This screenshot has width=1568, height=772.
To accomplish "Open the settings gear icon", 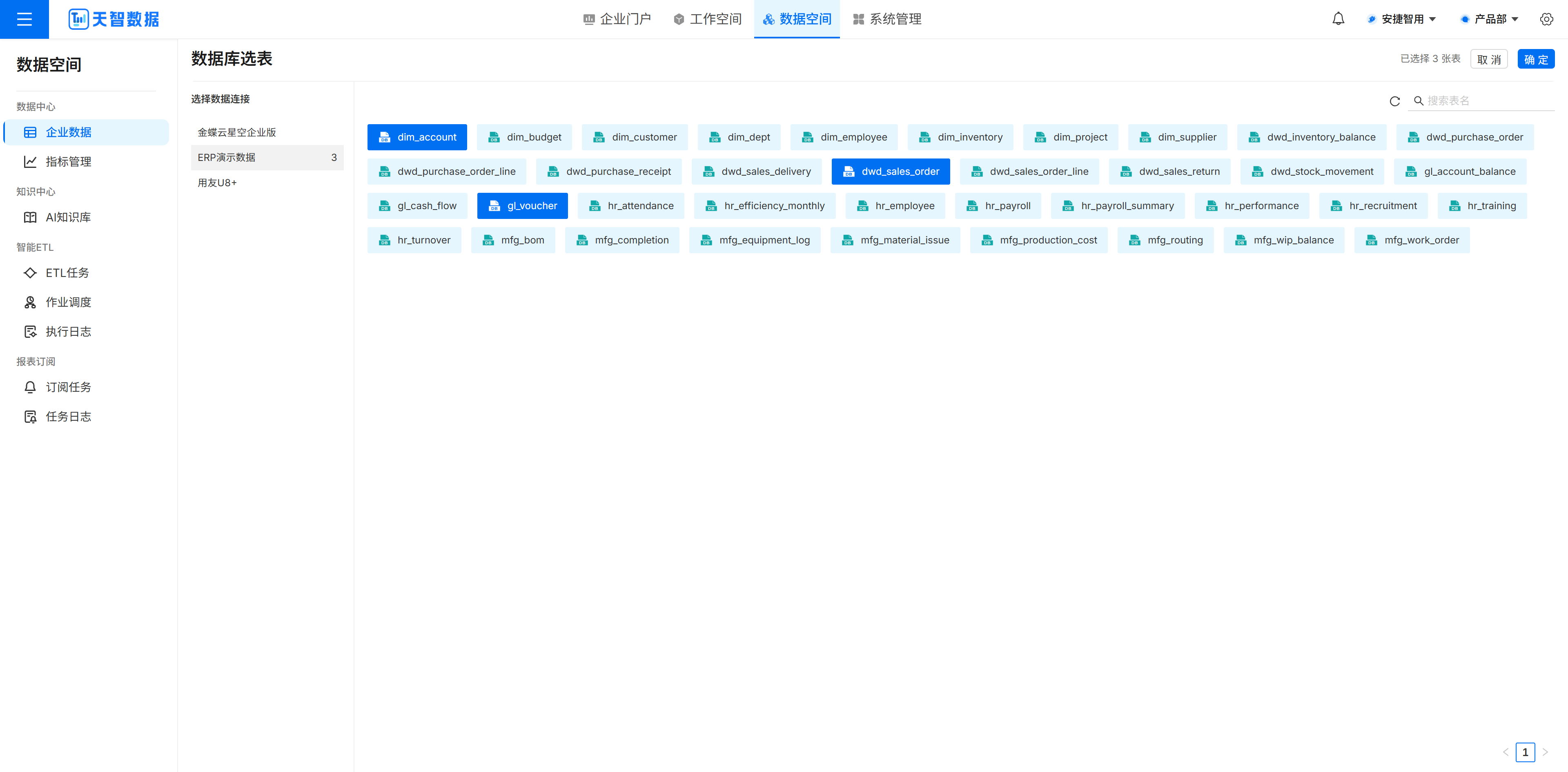I will coord(1546,19).
